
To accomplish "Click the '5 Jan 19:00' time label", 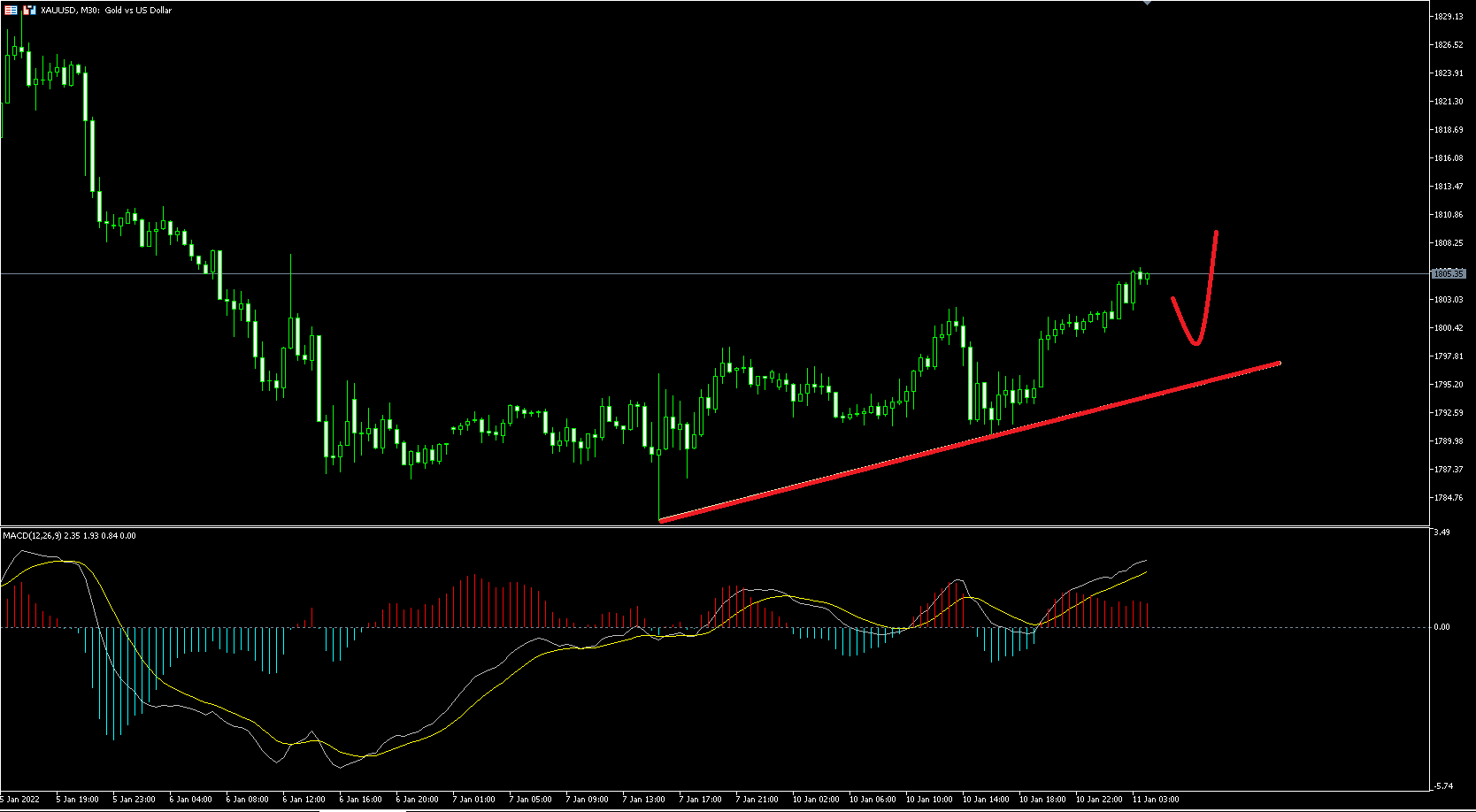I will (x=78, y=800).
